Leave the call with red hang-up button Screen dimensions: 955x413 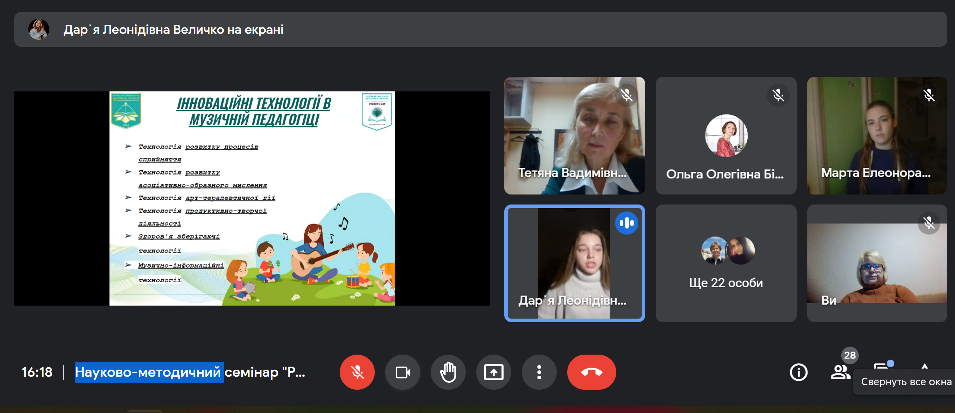(591, 372)
